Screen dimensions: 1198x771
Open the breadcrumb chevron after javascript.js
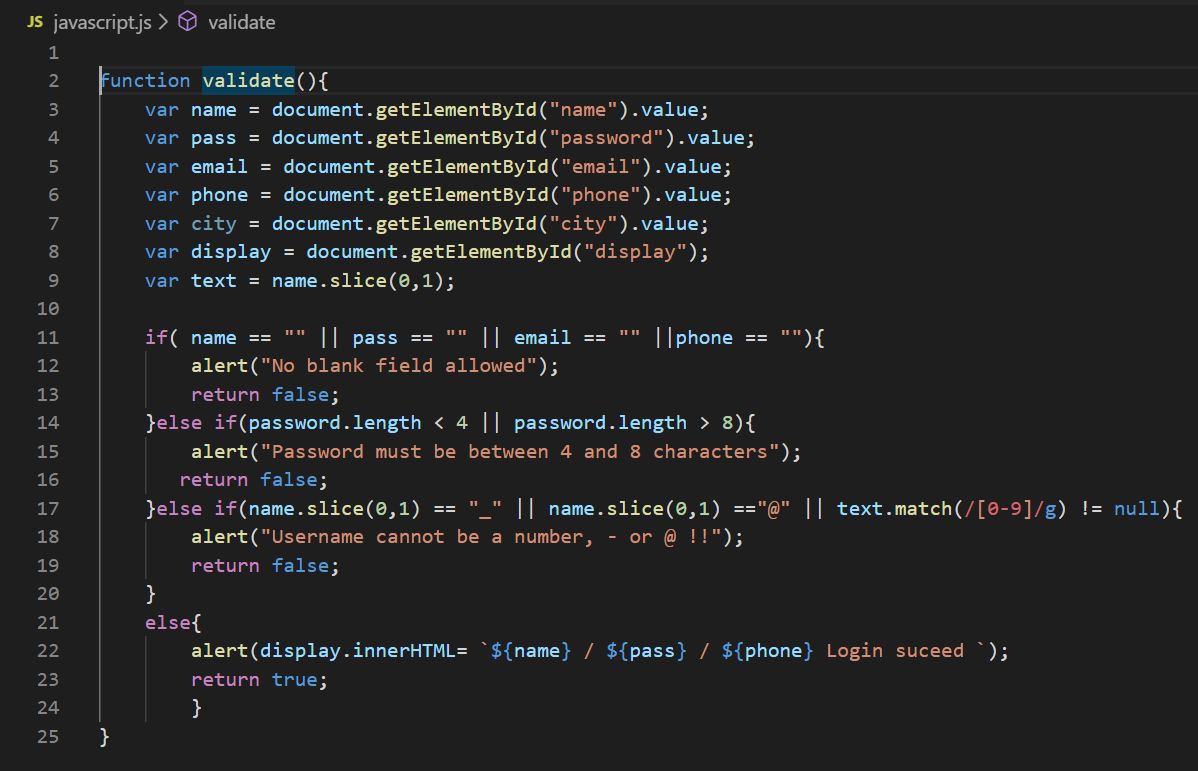(164, 21)
